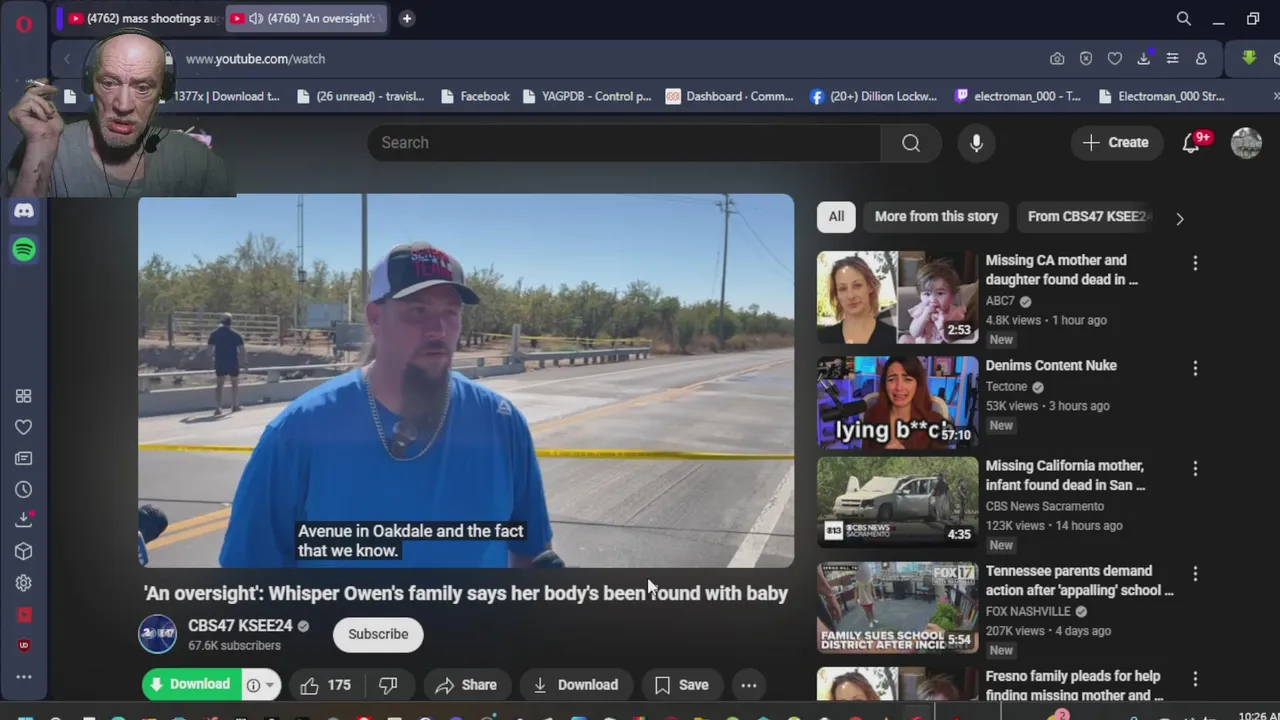The width and height of the screenshot is (1280, 720).
Task: Open the green Download button's info dropdown
Action: [x=260, y=685]
